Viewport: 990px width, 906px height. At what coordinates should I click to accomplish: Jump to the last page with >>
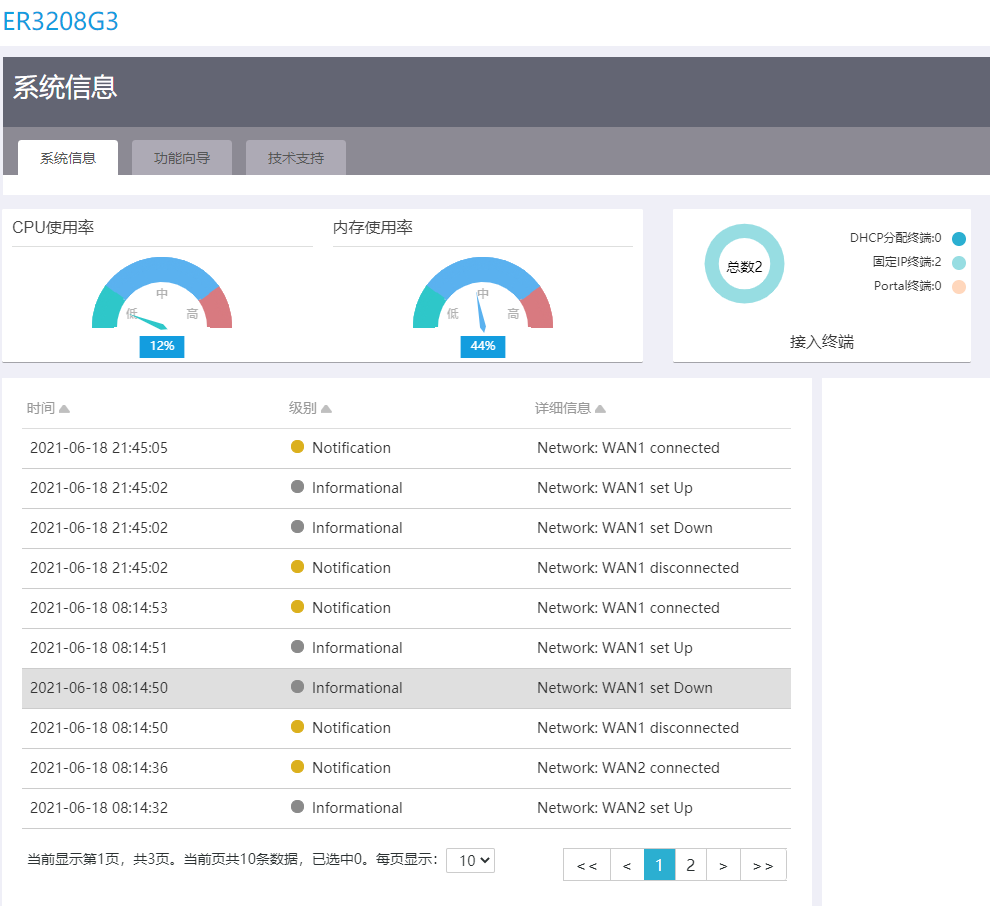[763, 865]
